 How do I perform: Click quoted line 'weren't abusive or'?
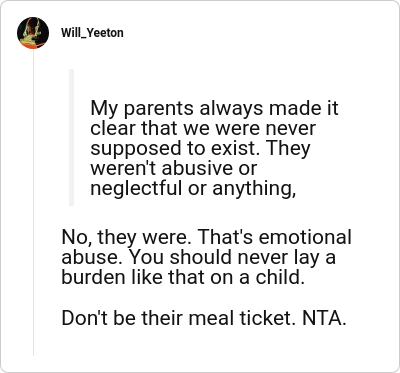click(174, 169)
